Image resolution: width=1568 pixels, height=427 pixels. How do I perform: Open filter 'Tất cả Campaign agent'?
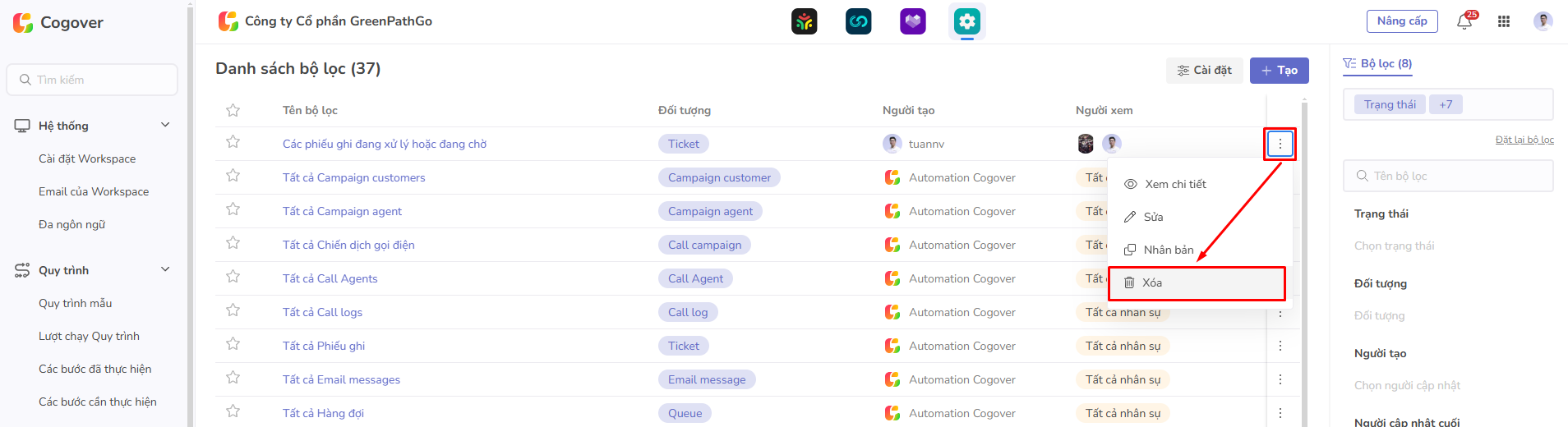click(x=343, y=211)
